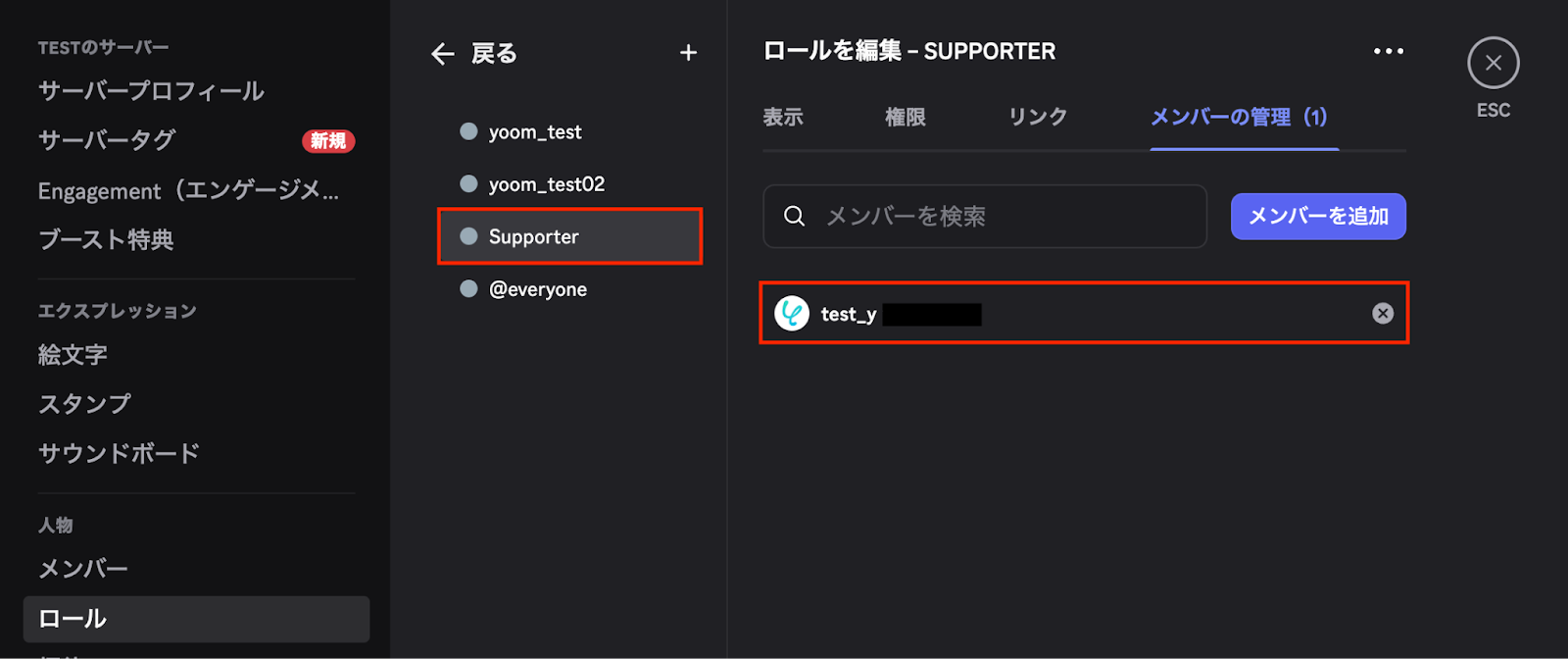Click the yoom_test role color dot

(468, 131)
